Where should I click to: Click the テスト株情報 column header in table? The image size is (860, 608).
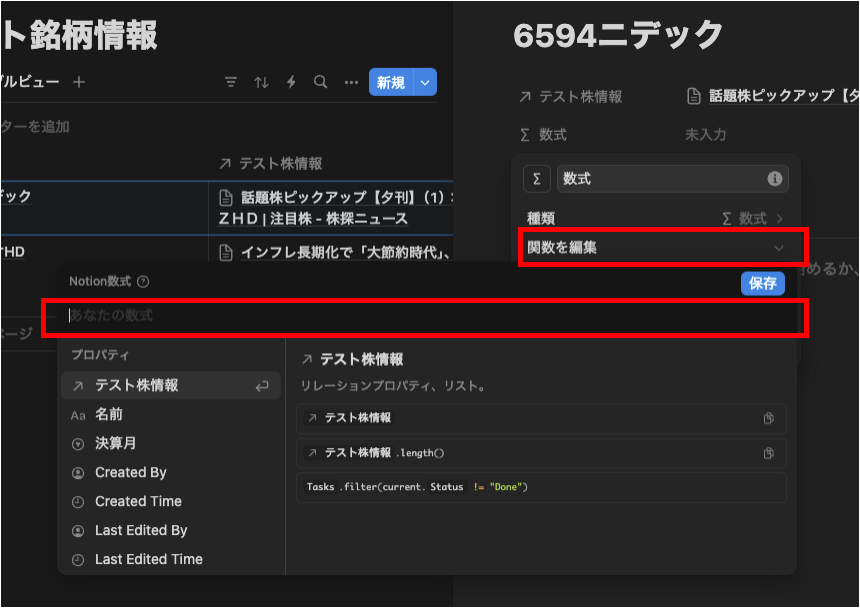point(270,163)
